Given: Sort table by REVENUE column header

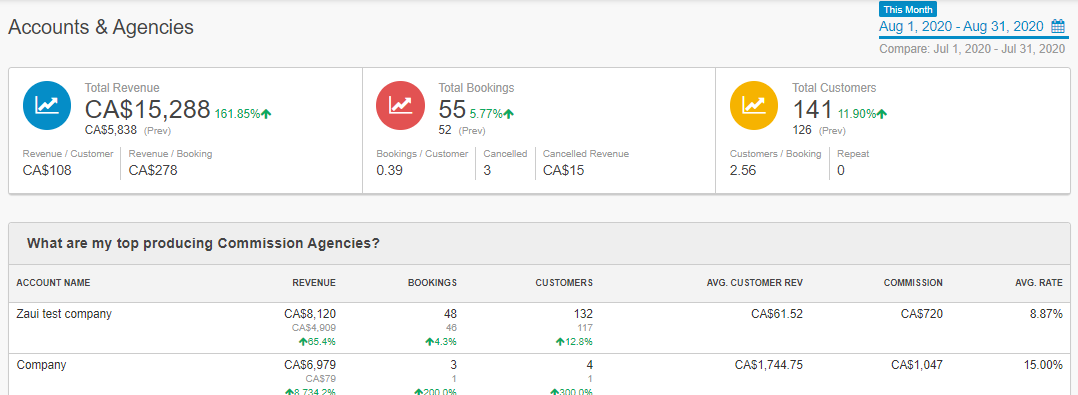Looking at the screenshot, I should coord(314,282).
